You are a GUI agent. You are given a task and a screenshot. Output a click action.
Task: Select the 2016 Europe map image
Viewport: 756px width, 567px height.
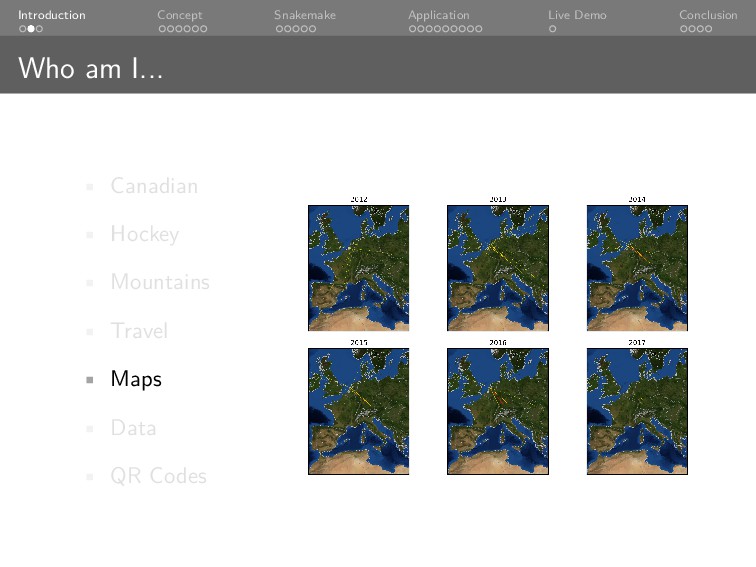498,411
